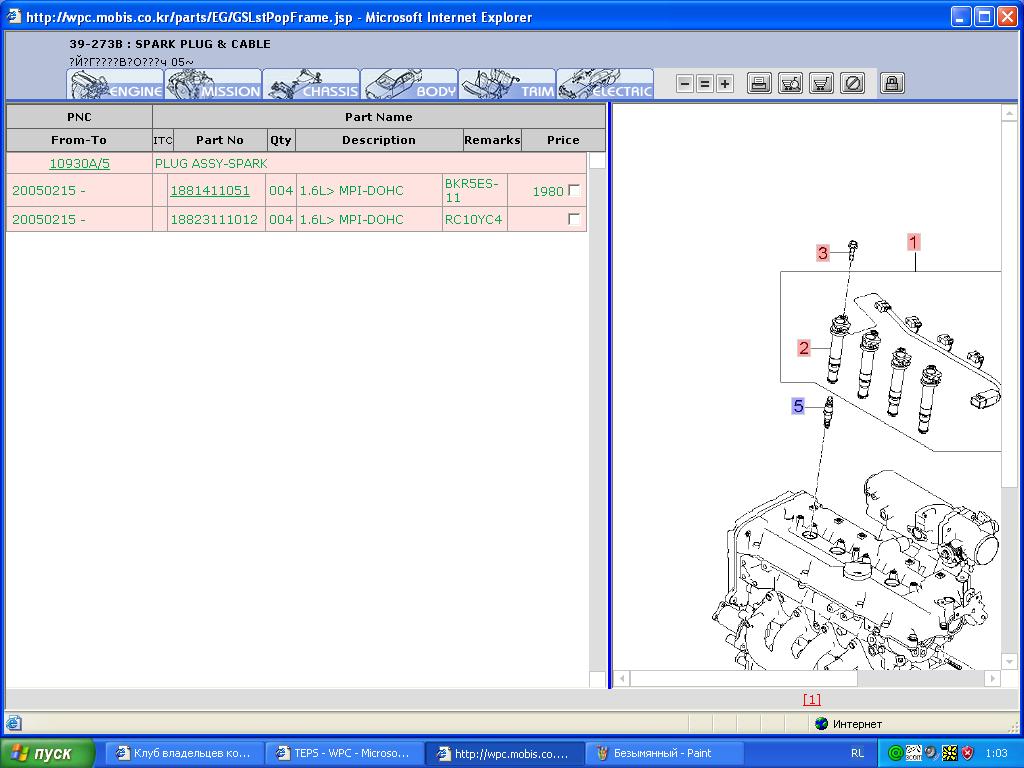Screen dimensions: 1024x768
Task: Click the cancel circle-slash icon
Action: coord(852,84)
